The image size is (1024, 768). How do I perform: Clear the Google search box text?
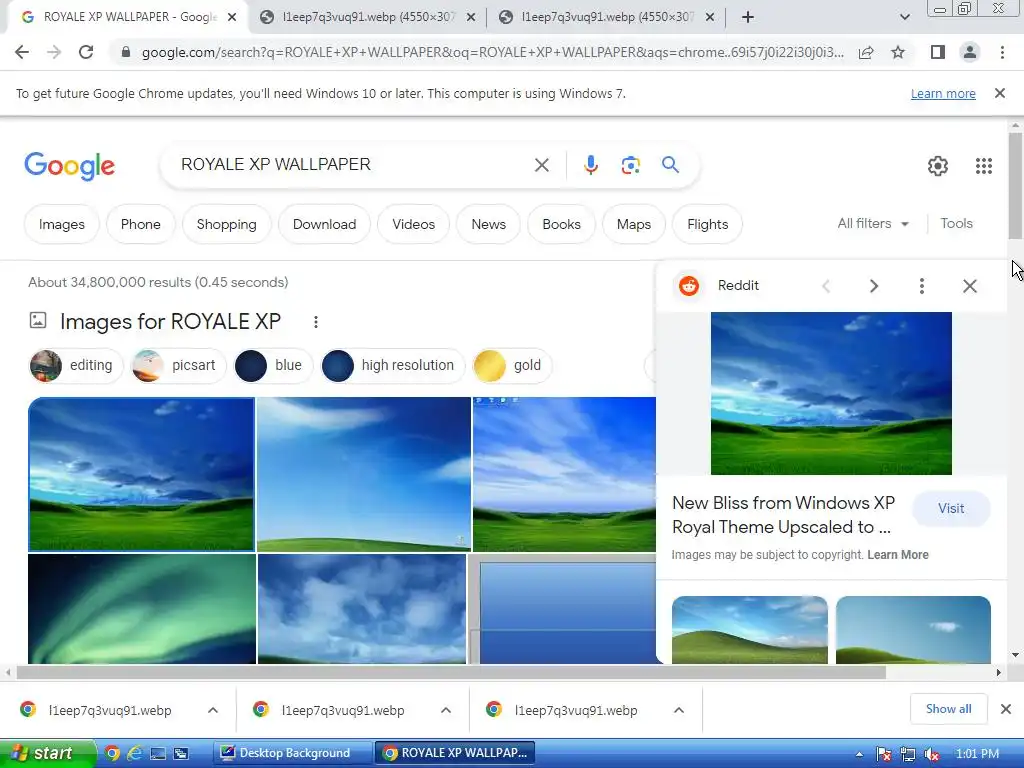(x=541, y=165)
